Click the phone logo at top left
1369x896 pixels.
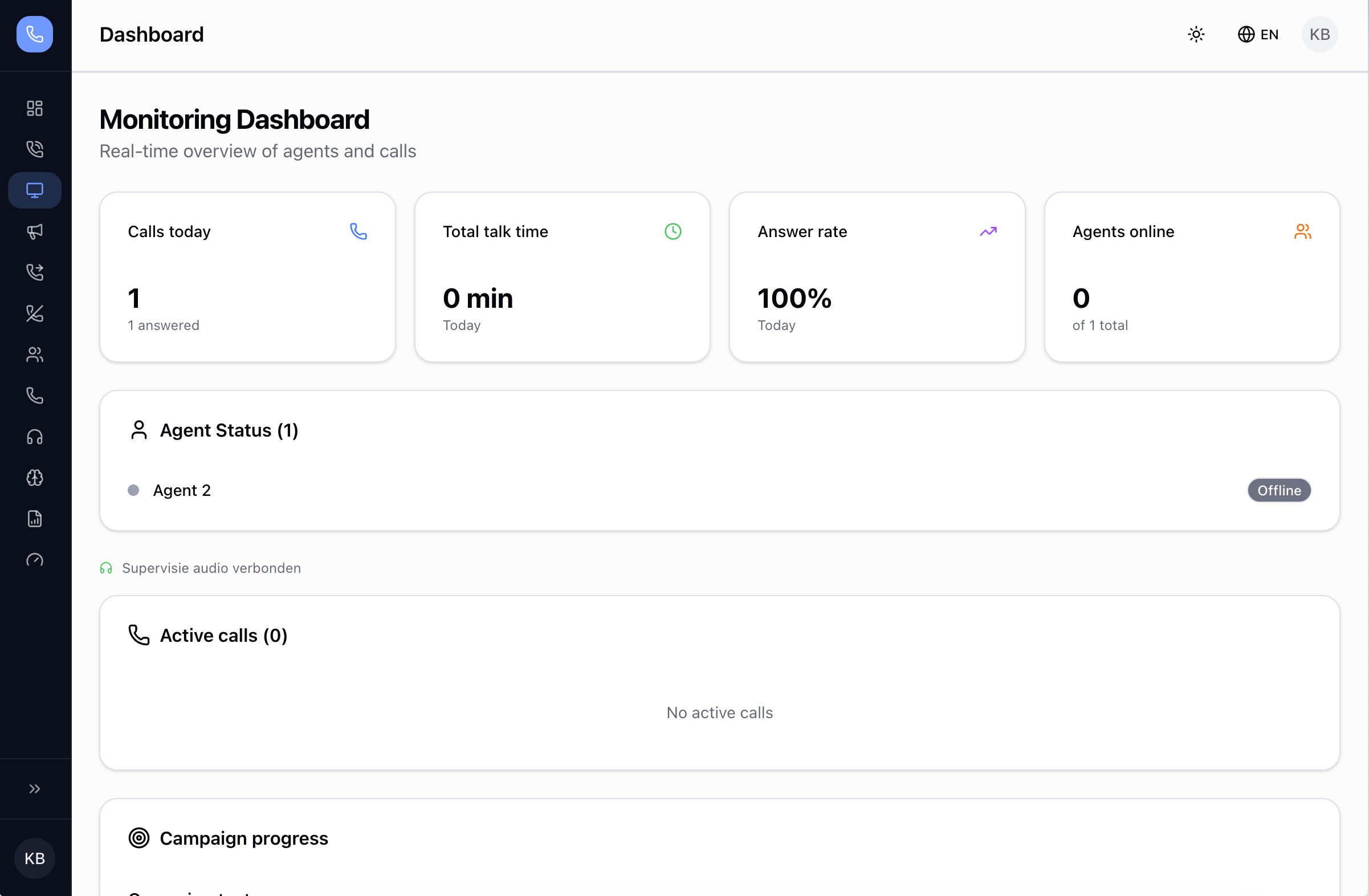coord(35,35)
